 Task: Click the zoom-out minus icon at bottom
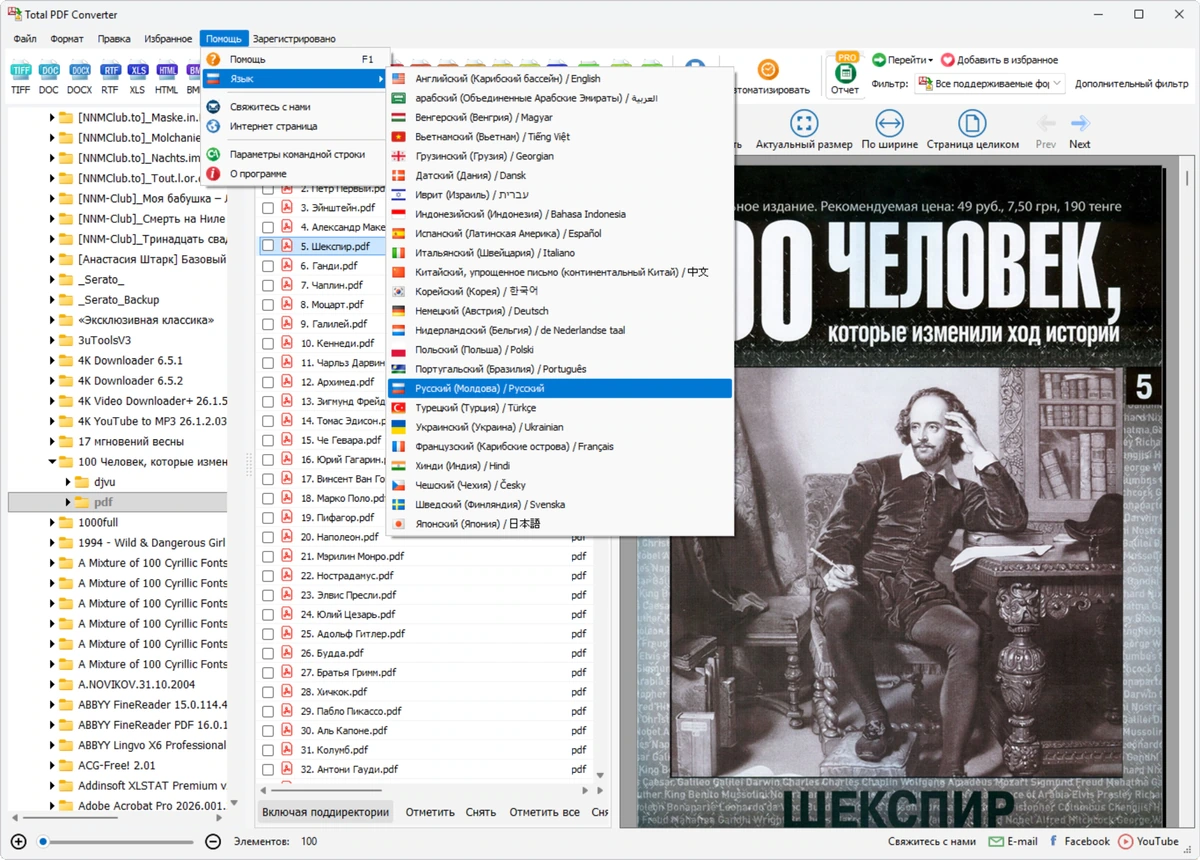click(x=213, y=842)
